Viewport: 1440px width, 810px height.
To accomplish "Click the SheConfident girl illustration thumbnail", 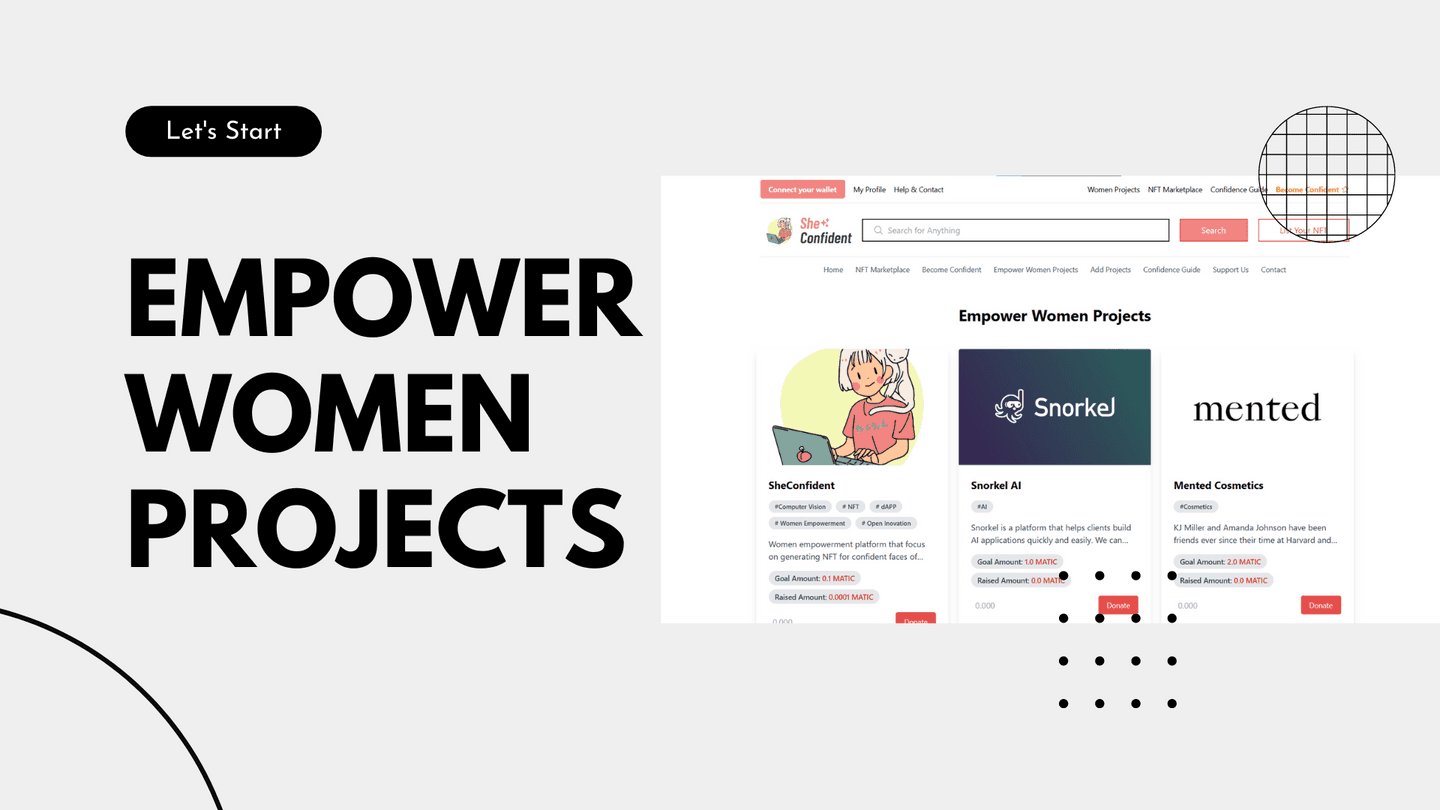I will click(852, 407).
